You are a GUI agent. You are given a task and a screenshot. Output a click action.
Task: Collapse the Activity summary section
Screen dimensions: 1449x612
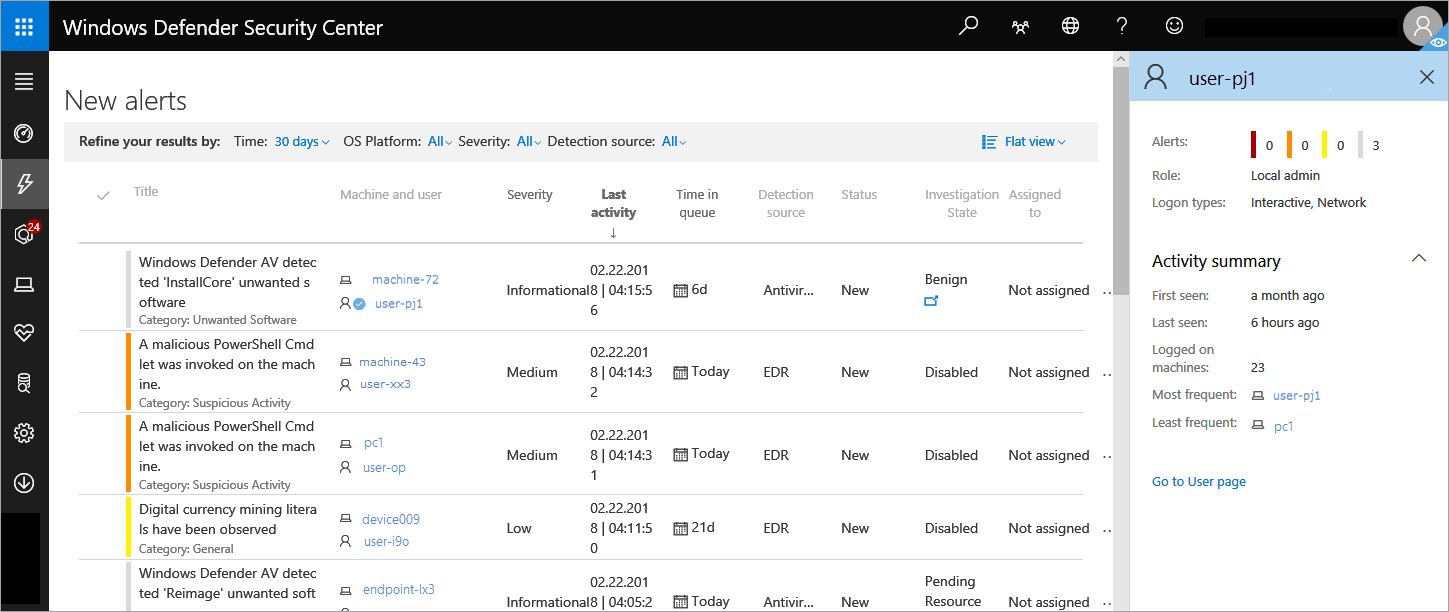pyautogui.click(x=1418, y=259)
